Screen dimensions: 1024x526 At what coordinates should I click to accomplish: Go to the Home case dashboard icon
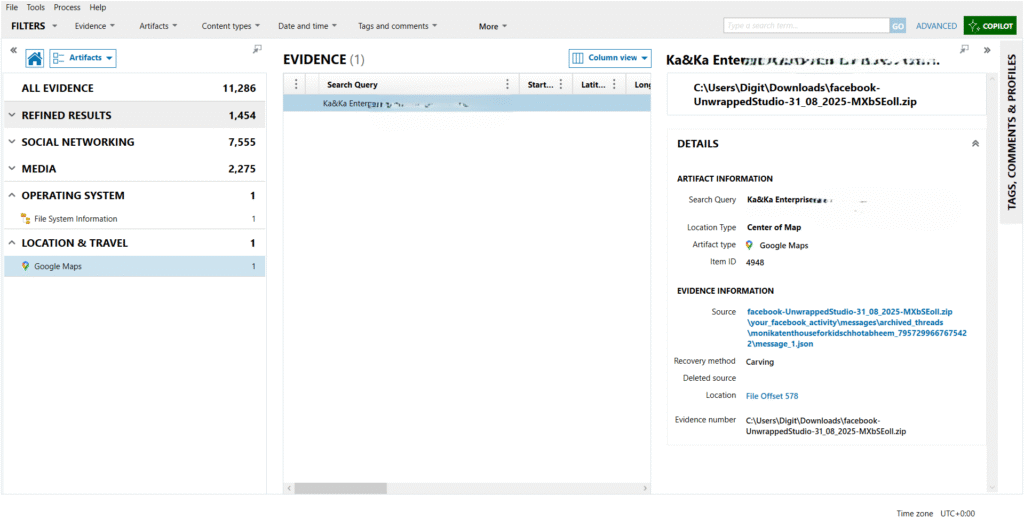coord(35,58)
